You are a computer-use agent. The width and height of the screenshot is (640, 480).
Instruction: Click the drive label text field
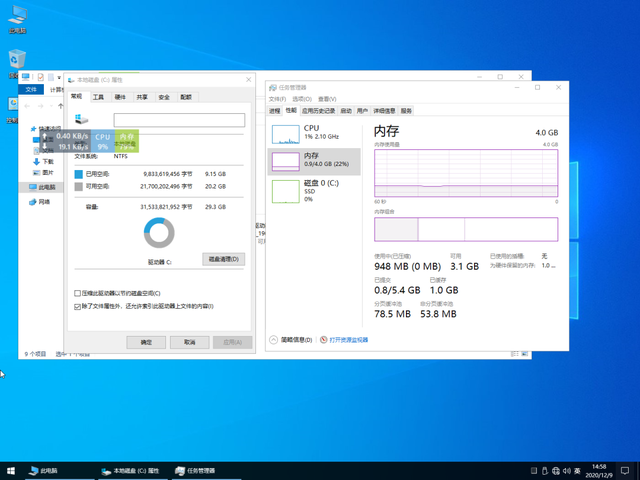179,120
